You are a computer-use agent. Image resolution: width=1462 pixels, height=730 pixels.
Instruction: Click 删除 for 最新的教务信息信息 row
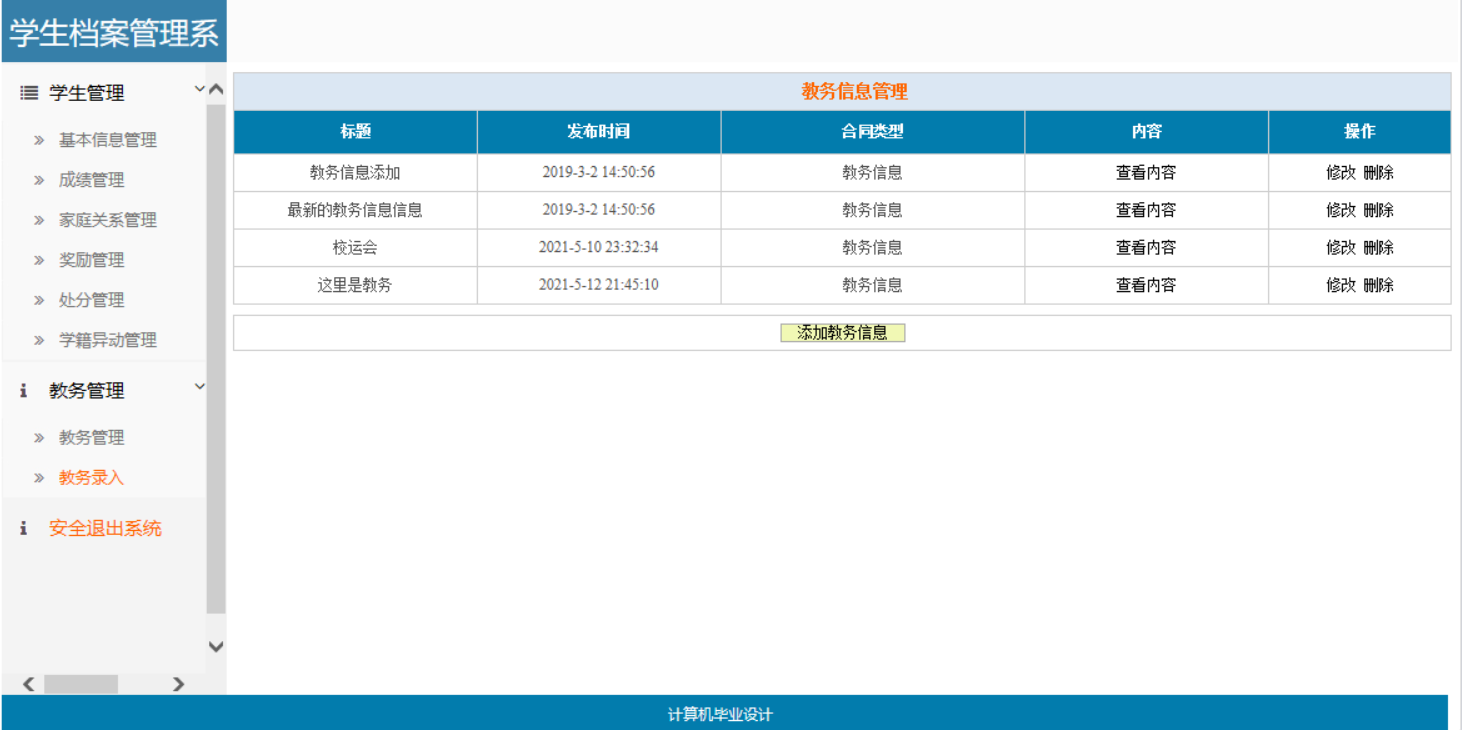[1378, 210]
